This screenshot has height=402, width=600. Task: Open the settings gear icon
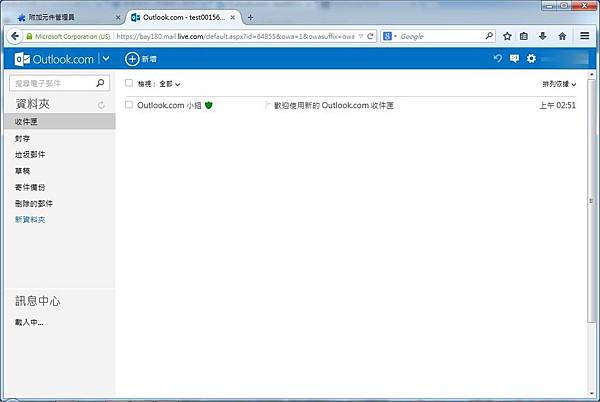531,59
